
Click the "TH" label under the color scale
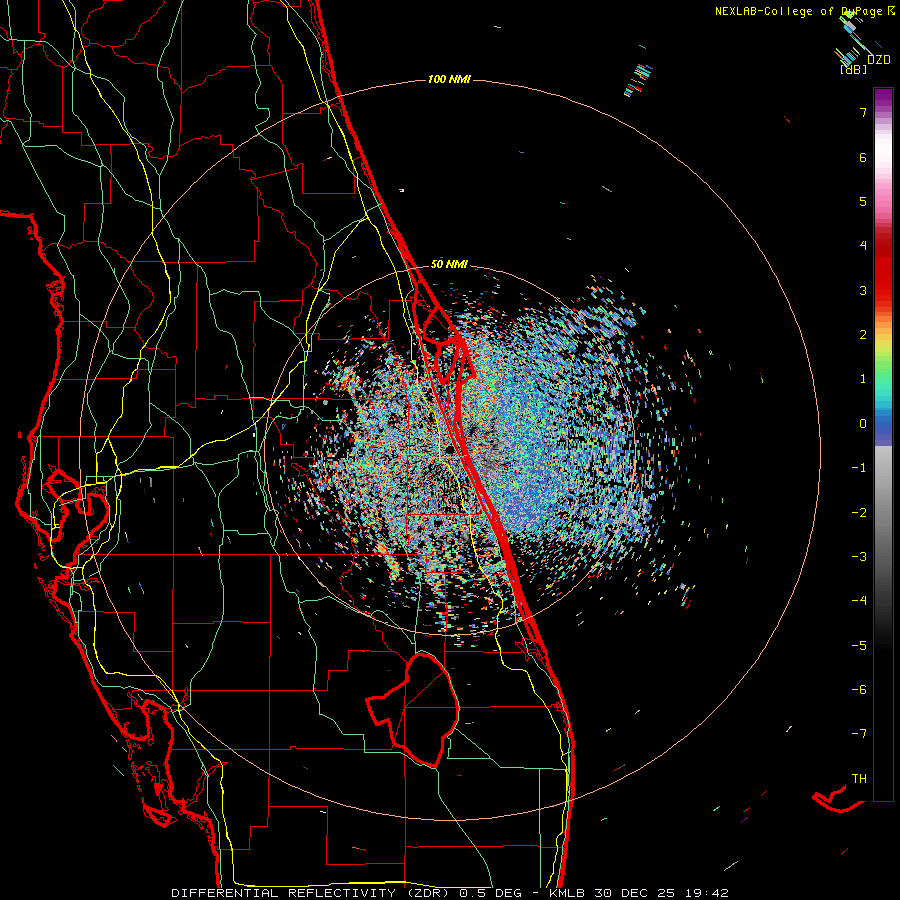(x=859, y=779)
